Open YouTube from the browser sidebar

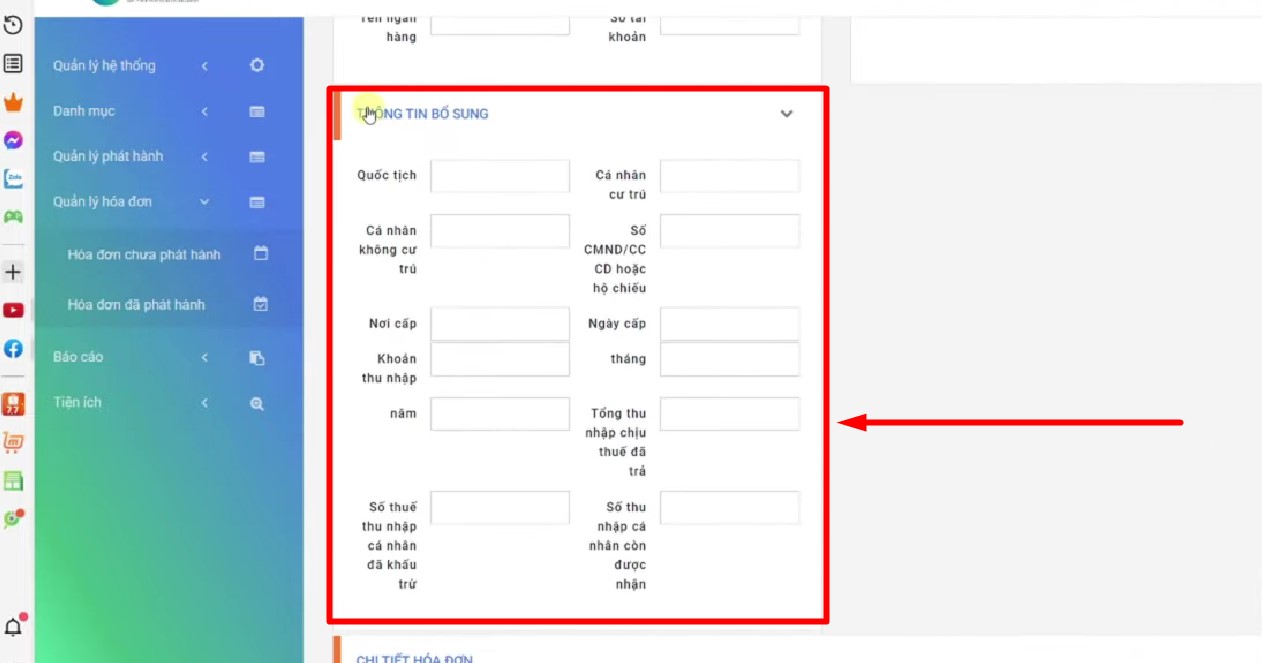(13, 310)
